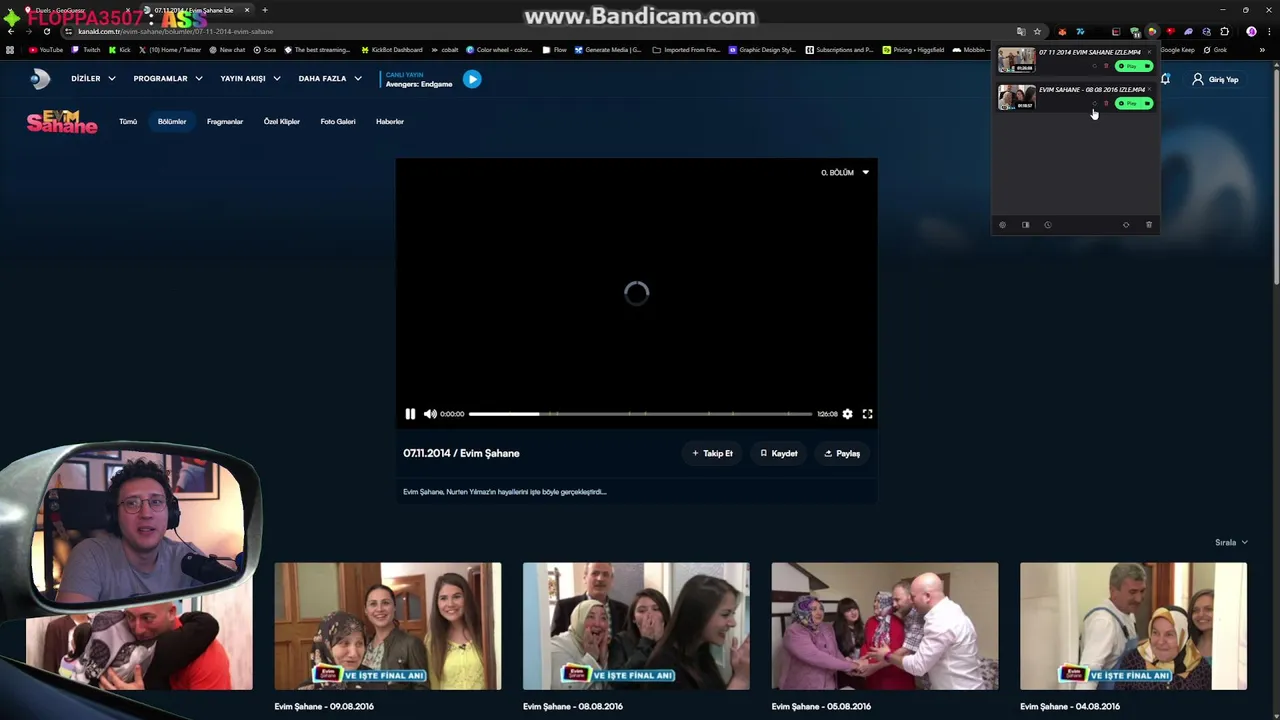
Task: Select the Foto Galeri tab
Action: tap(338, 122)
